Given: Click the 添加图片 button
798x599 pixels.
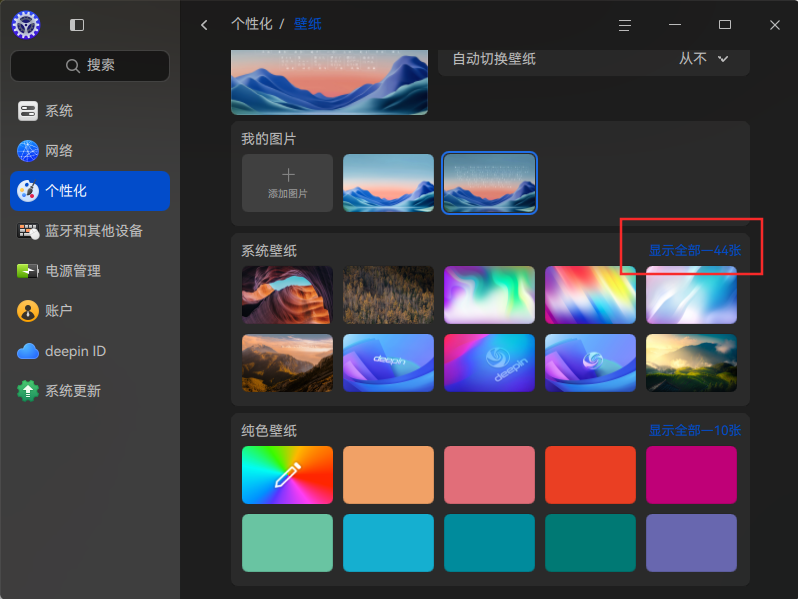Looking at the screenshot, I should pyautogui.click(x=288, y=183).
